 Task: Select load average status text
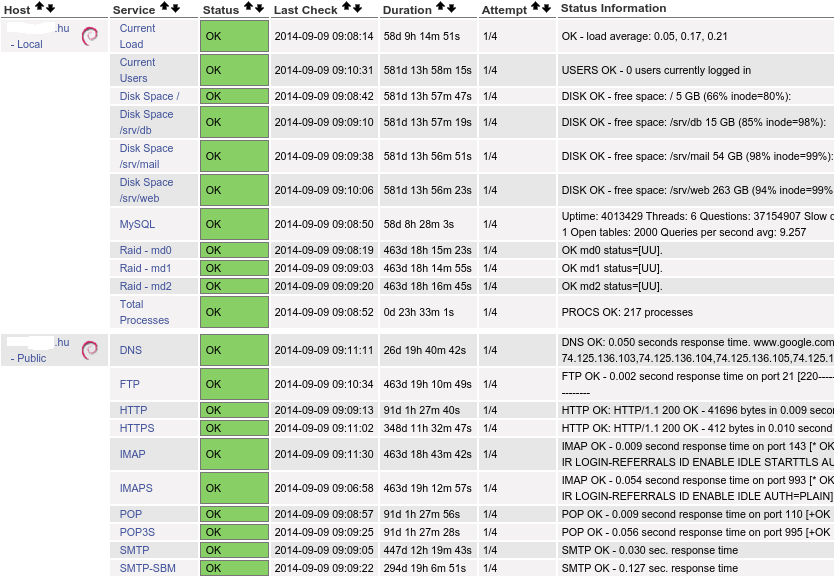[x=645, y=36]
